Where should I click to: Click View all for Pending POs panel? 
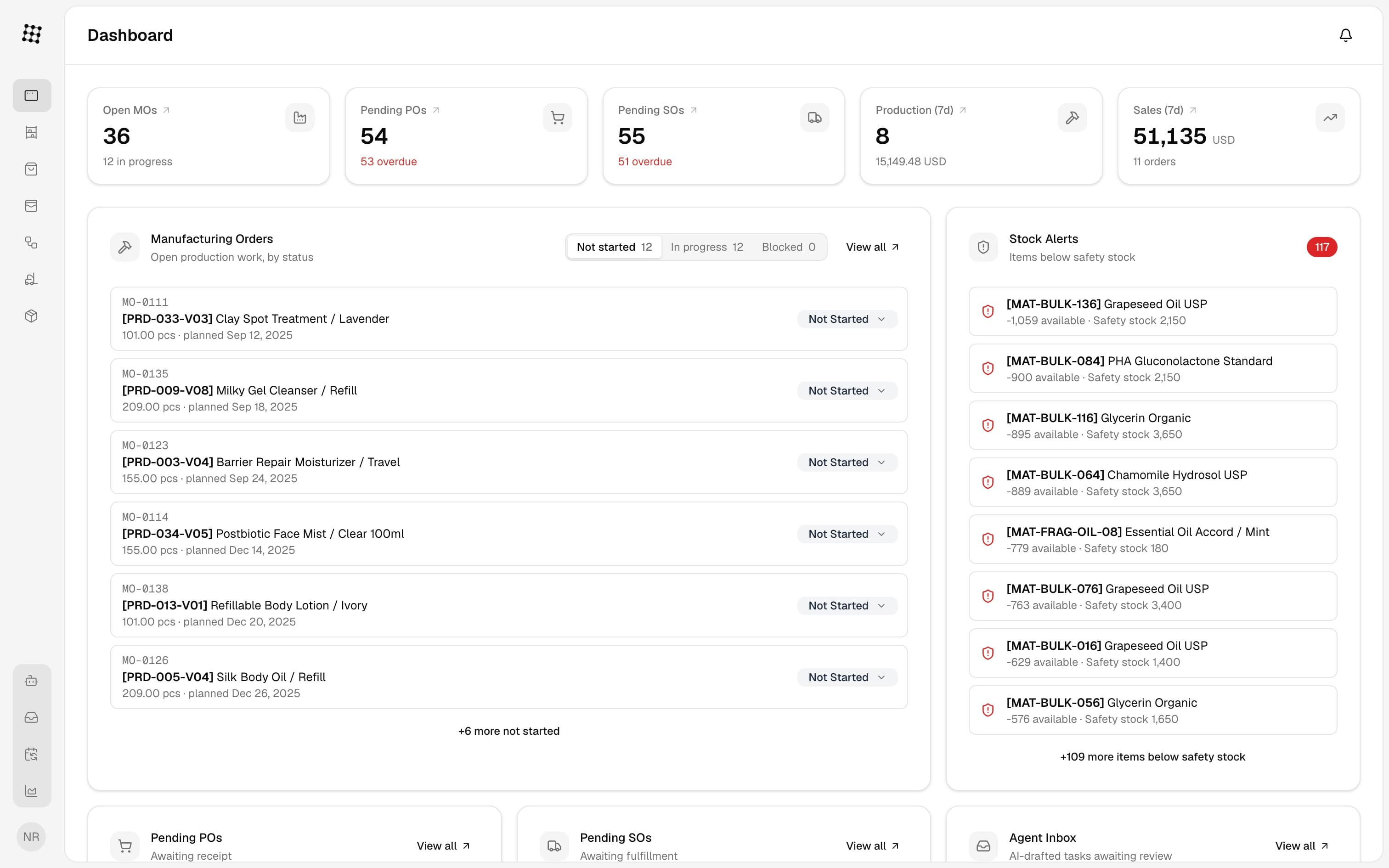point(443,845)
